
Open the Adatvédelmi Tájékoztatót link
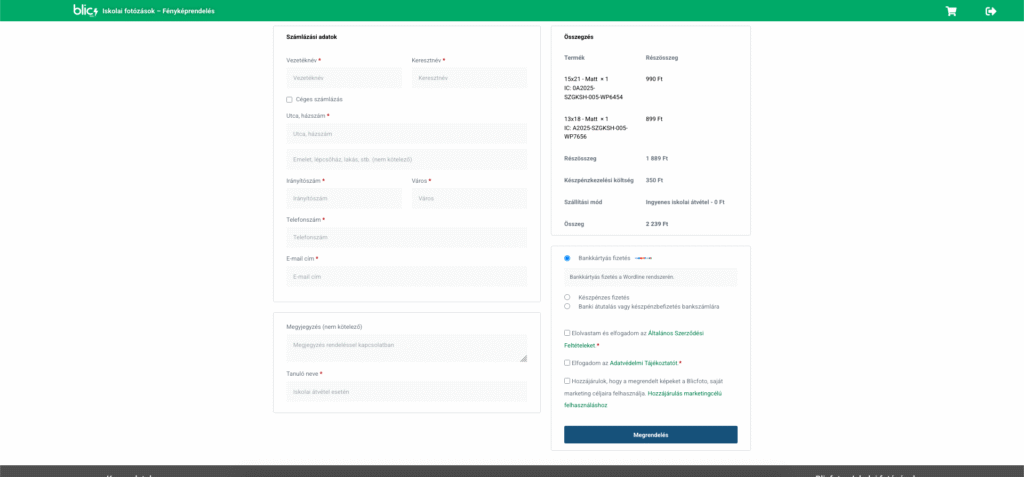643,363
